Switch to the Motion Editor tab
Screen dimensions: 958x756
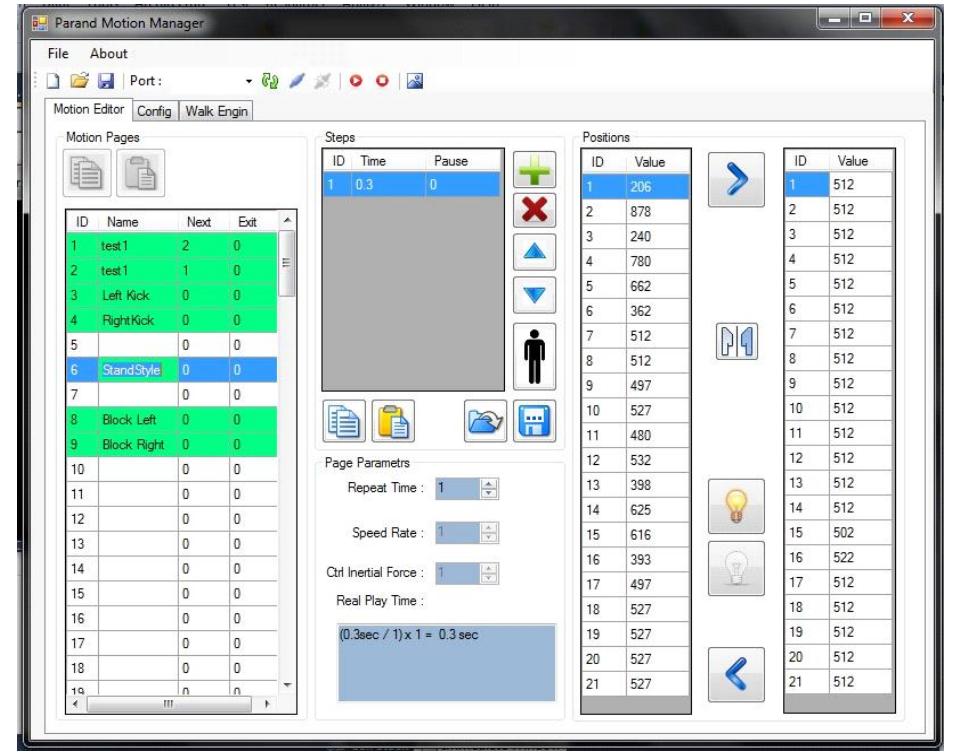pyautogui.click(x=89, y=109)
